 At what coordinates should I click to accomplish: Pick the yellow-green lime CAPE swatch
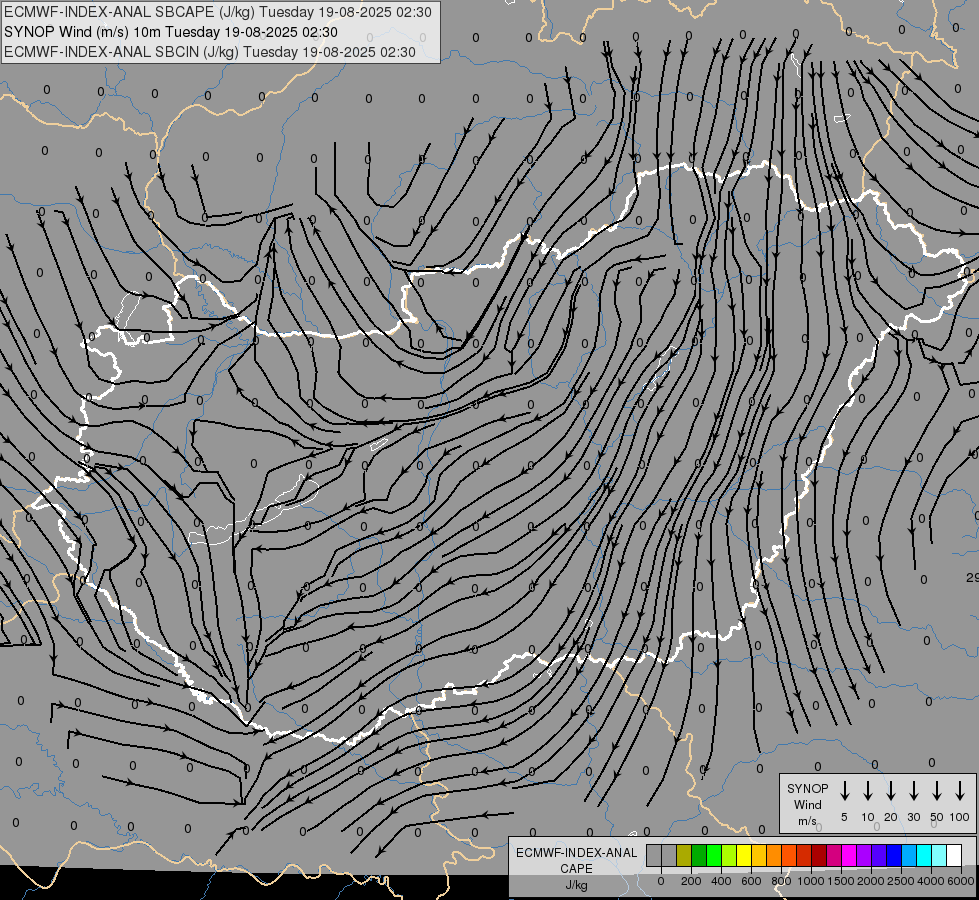[729, 856]
